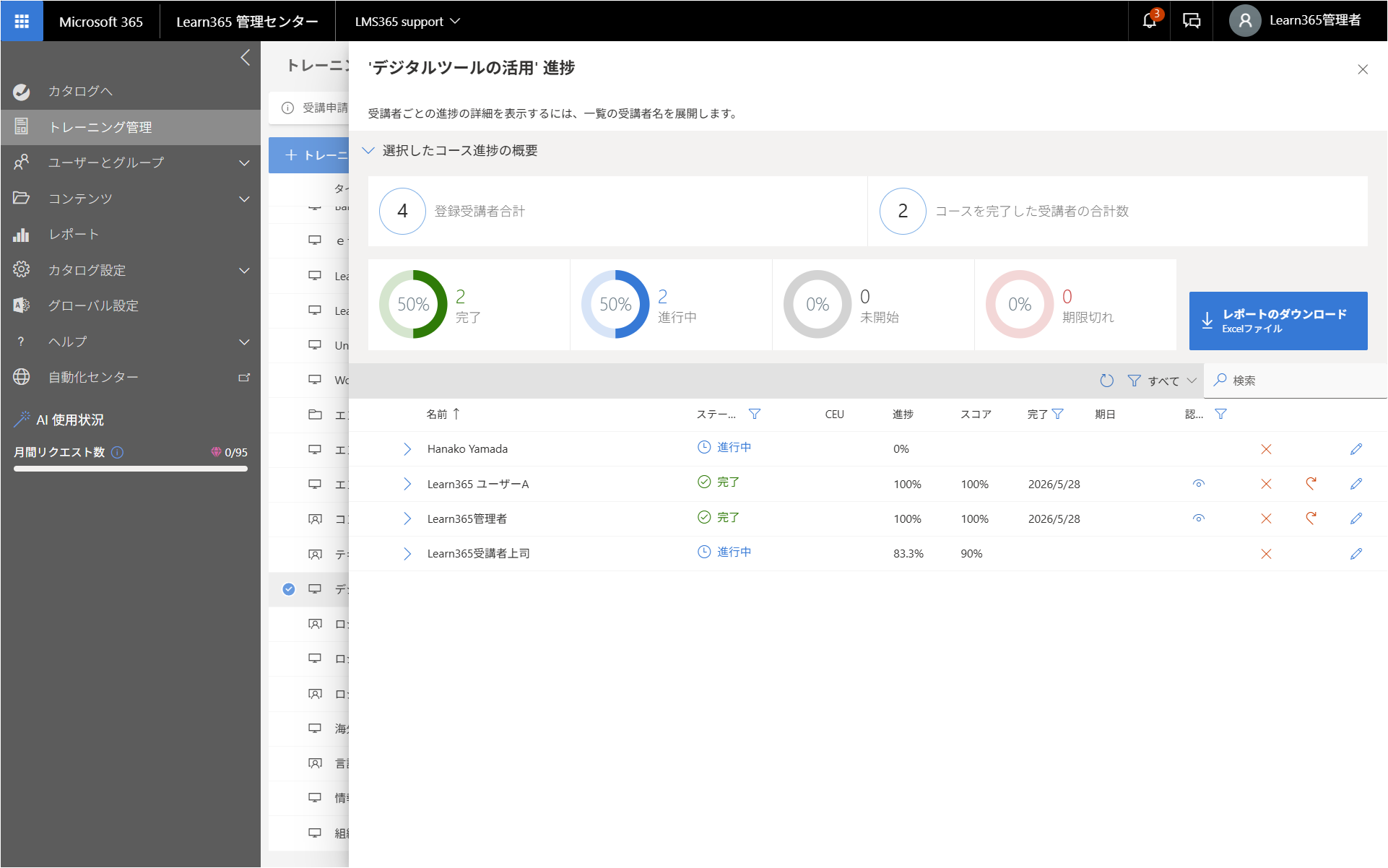The image size is (1388, 868).
Task: Expand Learn365受講者上司 row details
Action: point(407,554)
